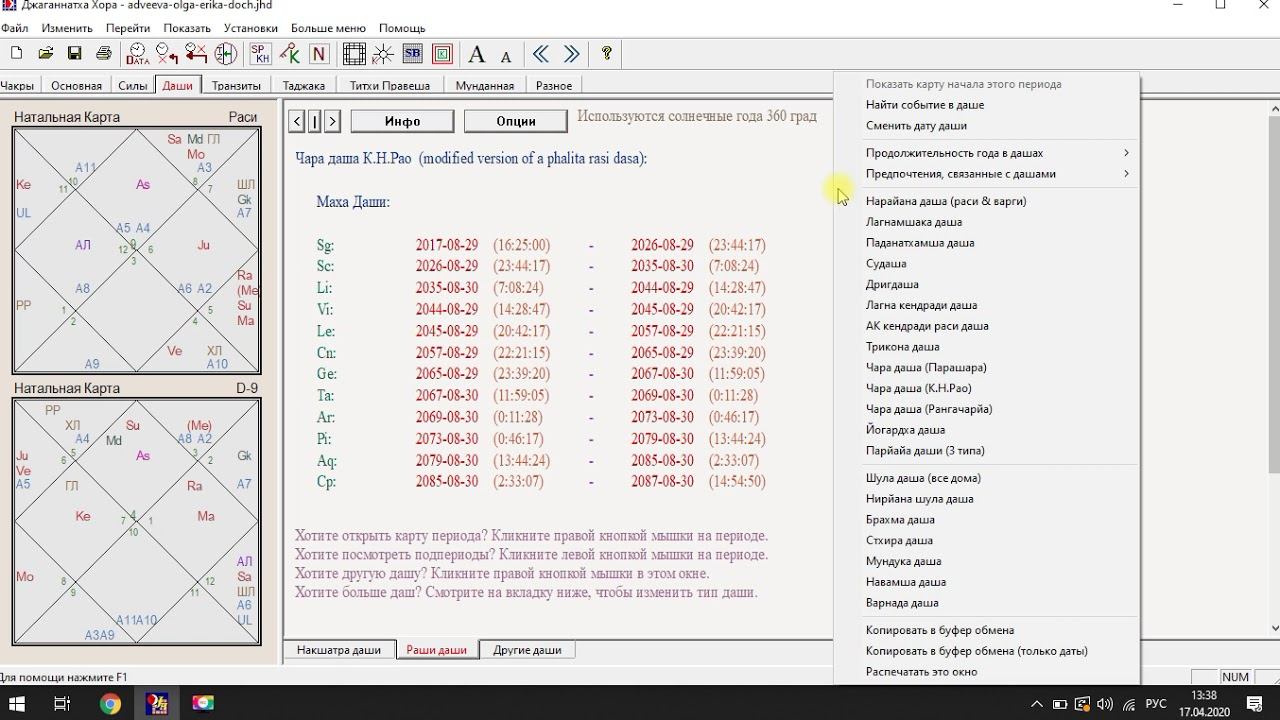Open the Установки menu
This screenshot has width=1280, height=720.
click(251, 28)
